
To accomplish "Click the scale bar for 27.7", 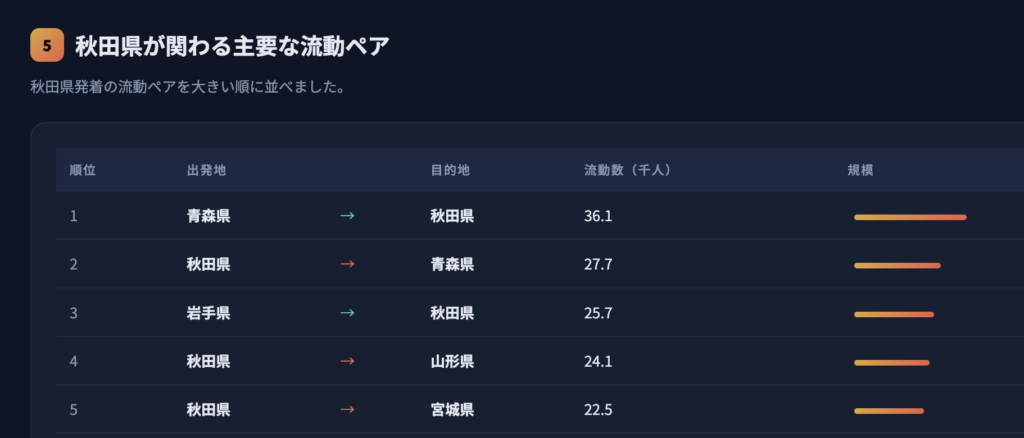I will coord(897,265).
